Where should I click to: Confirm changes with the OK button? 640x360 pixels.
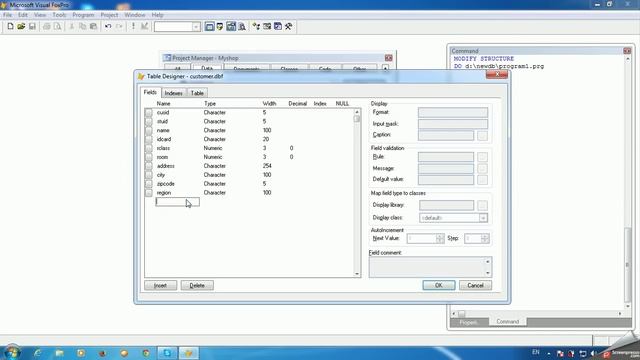point(439,285)
